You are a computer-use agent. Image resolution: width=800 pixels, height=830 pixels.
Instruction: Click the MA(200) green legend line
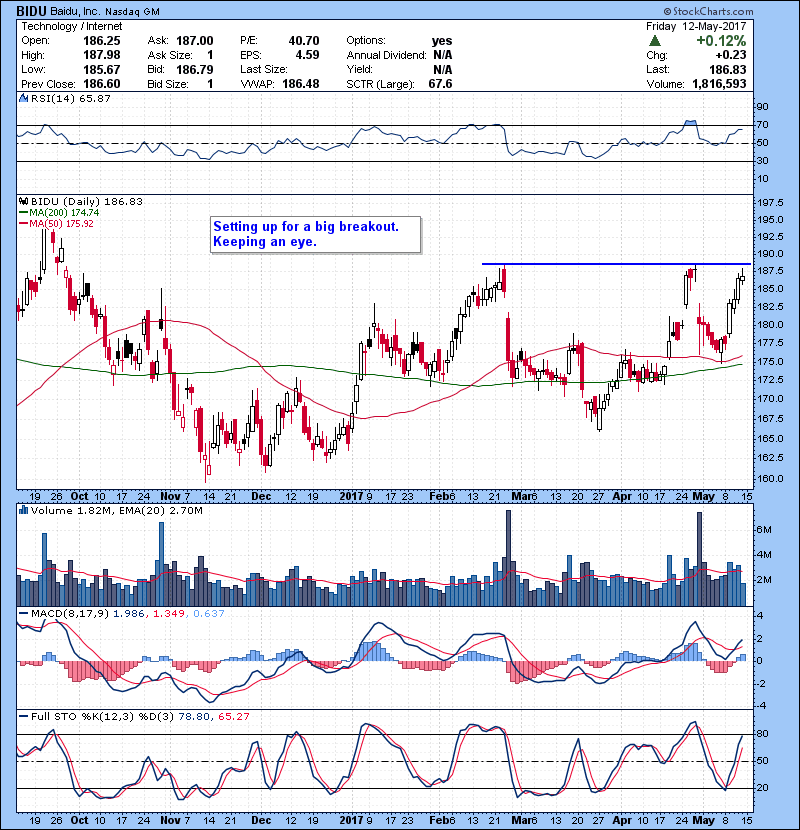pyautogui.click(x=24, y=213)
